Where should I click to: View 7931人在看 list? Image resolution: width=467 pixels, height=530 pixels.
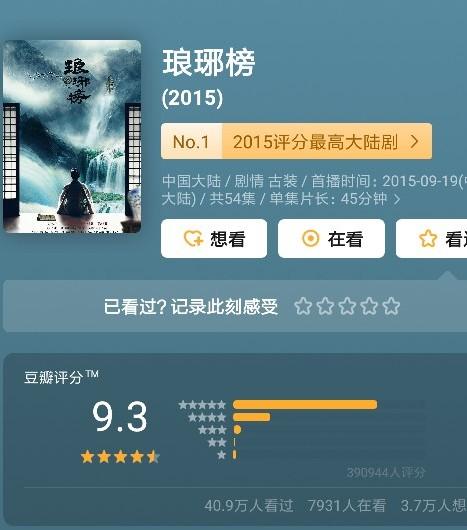click(x=347, y=506)
